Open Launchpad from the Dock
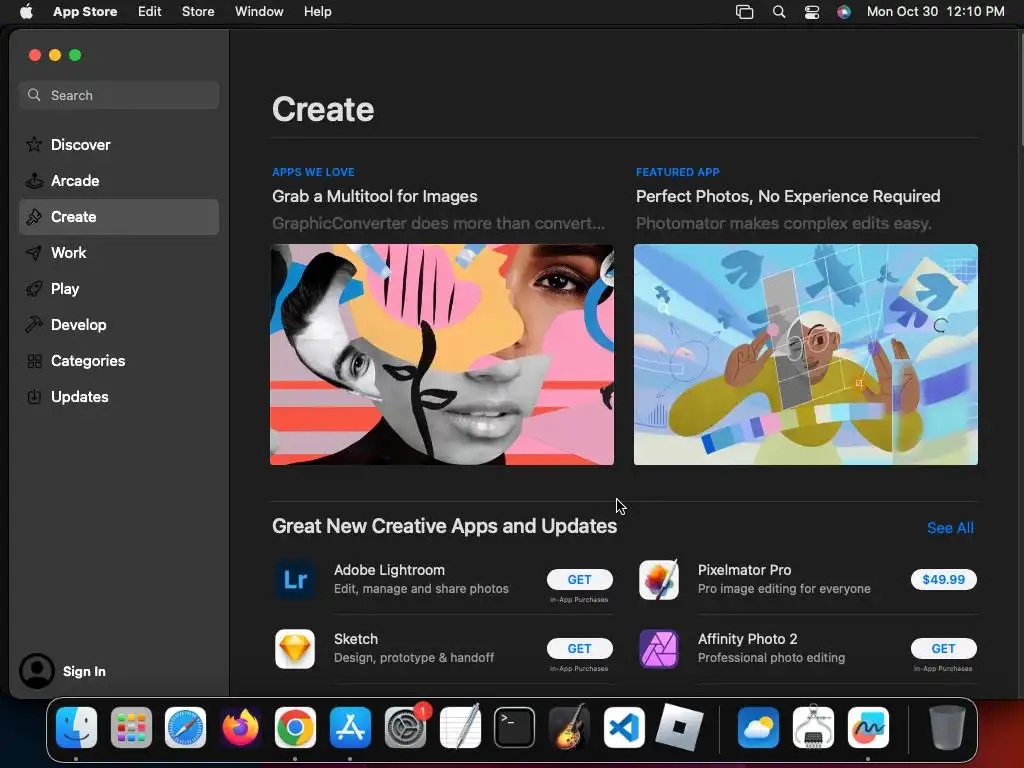1024x768 pixels. tap(131, 727)
